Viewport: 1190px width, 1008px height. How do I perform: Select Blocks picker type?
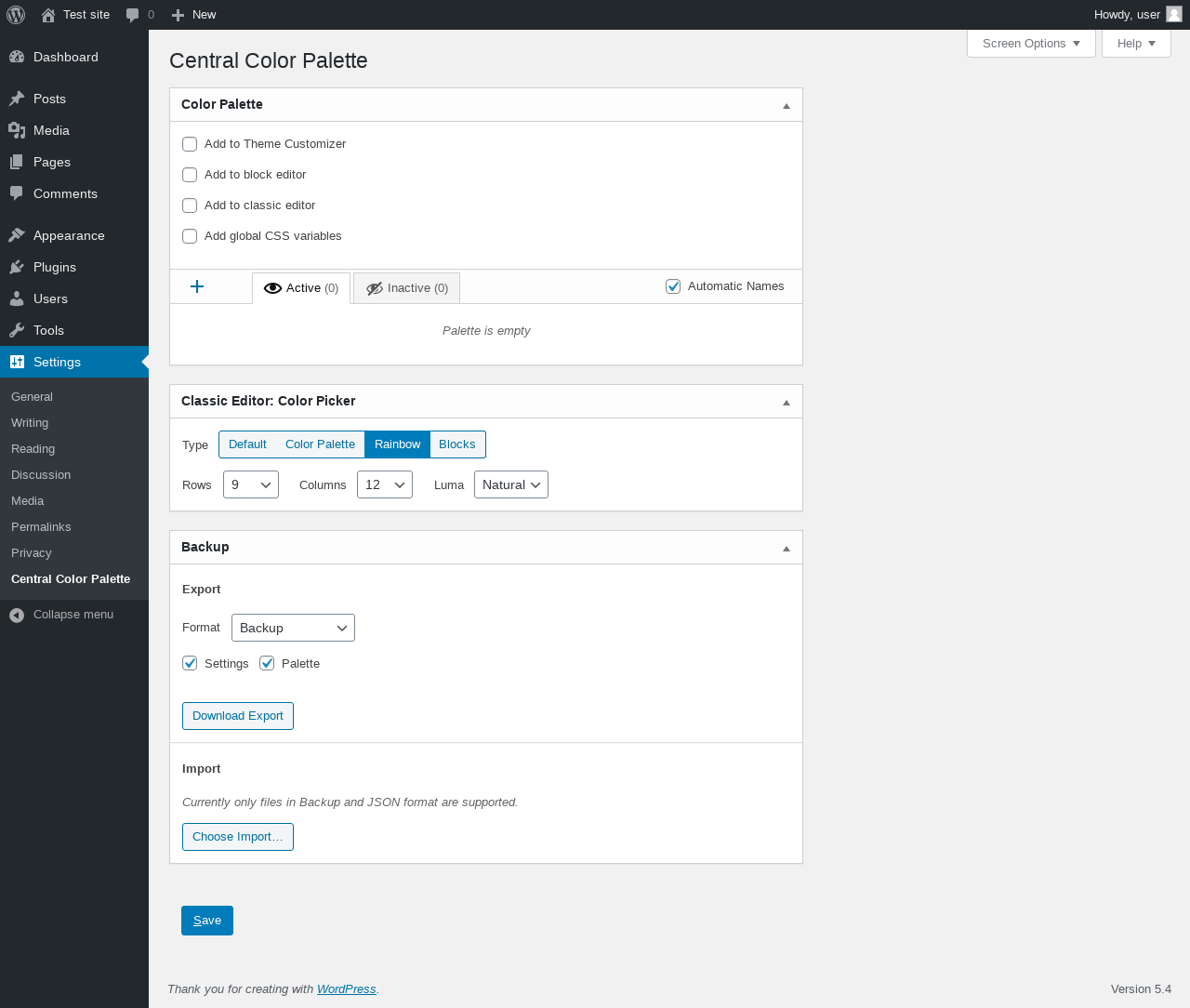point(457,444)
